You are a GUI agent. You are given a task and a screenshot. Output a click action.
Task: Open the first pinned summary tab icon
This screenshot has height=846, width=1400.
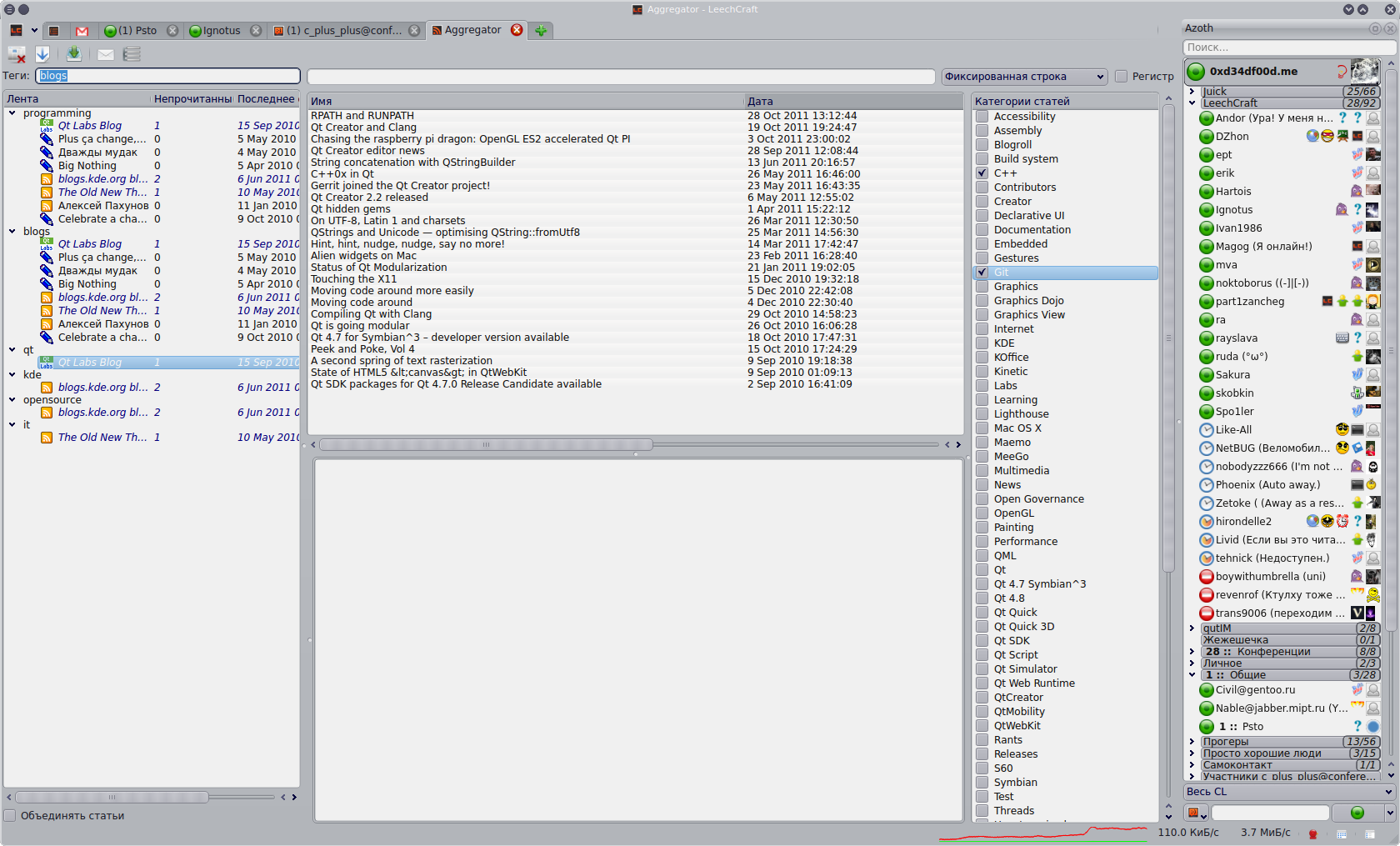pyautogui.click(x=54, y=31)
